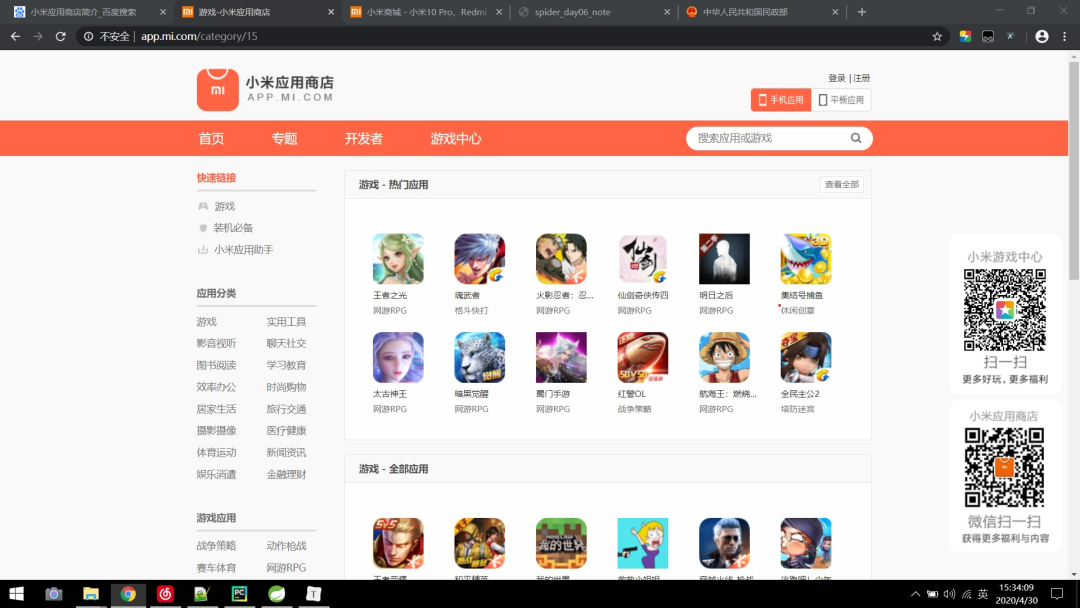Click the 小米应用商店 WeChat QR code
The width and height of the screenshot is (1080, 608).
[x=1004, y=468]
